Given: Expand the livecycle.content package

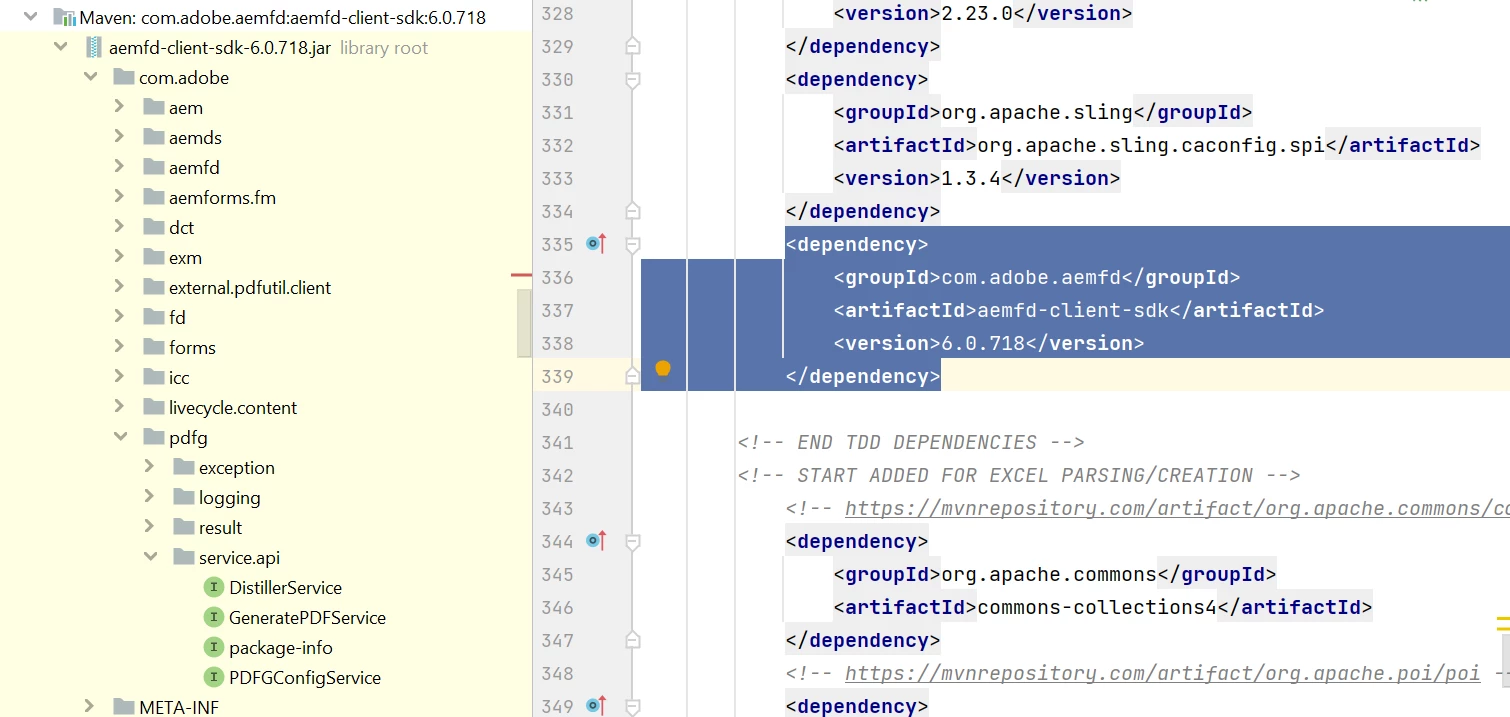Looking at the screenshot, I should click(119, 407).
